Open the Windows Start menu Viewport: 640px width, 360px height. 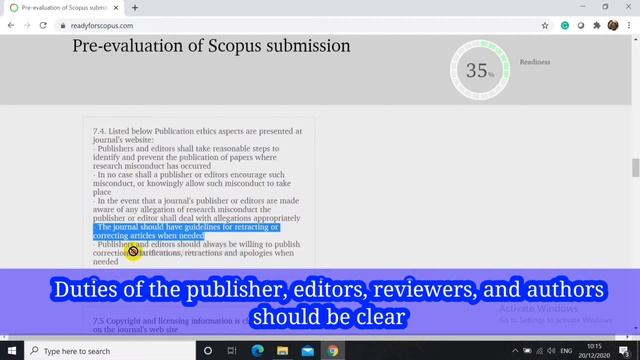click(12, 351)
